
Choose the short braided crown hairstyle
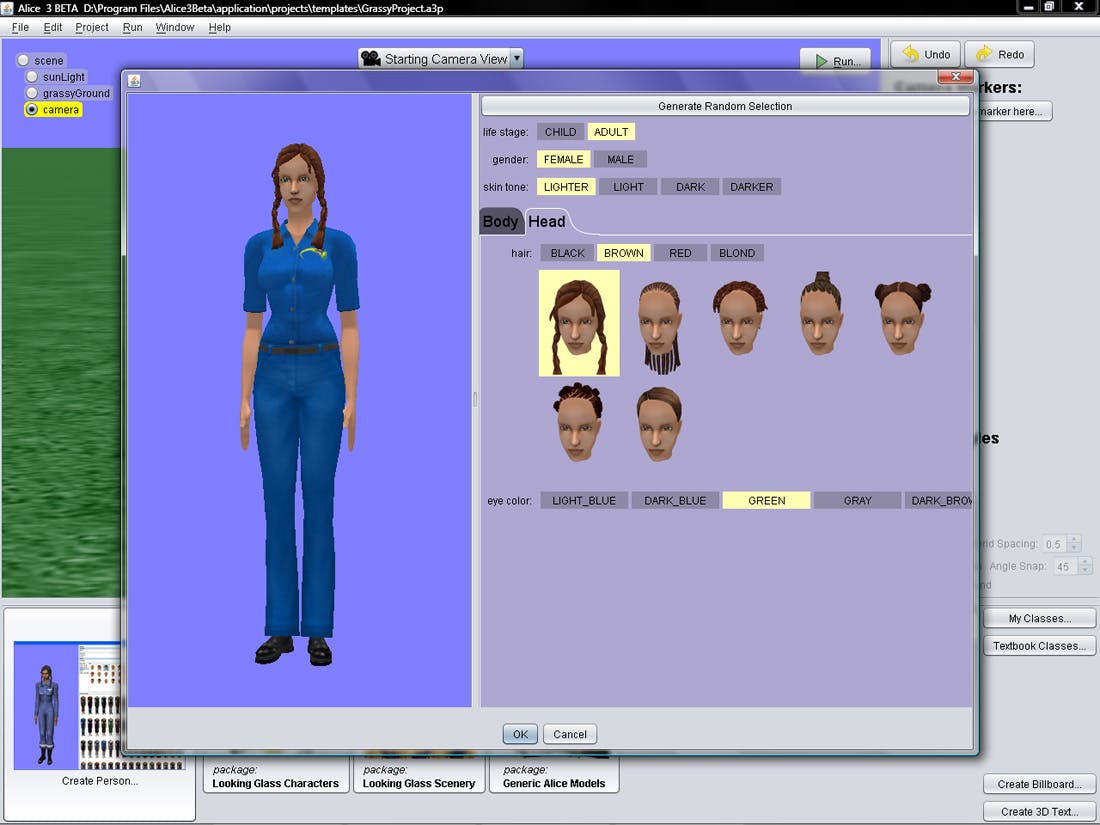739,318
